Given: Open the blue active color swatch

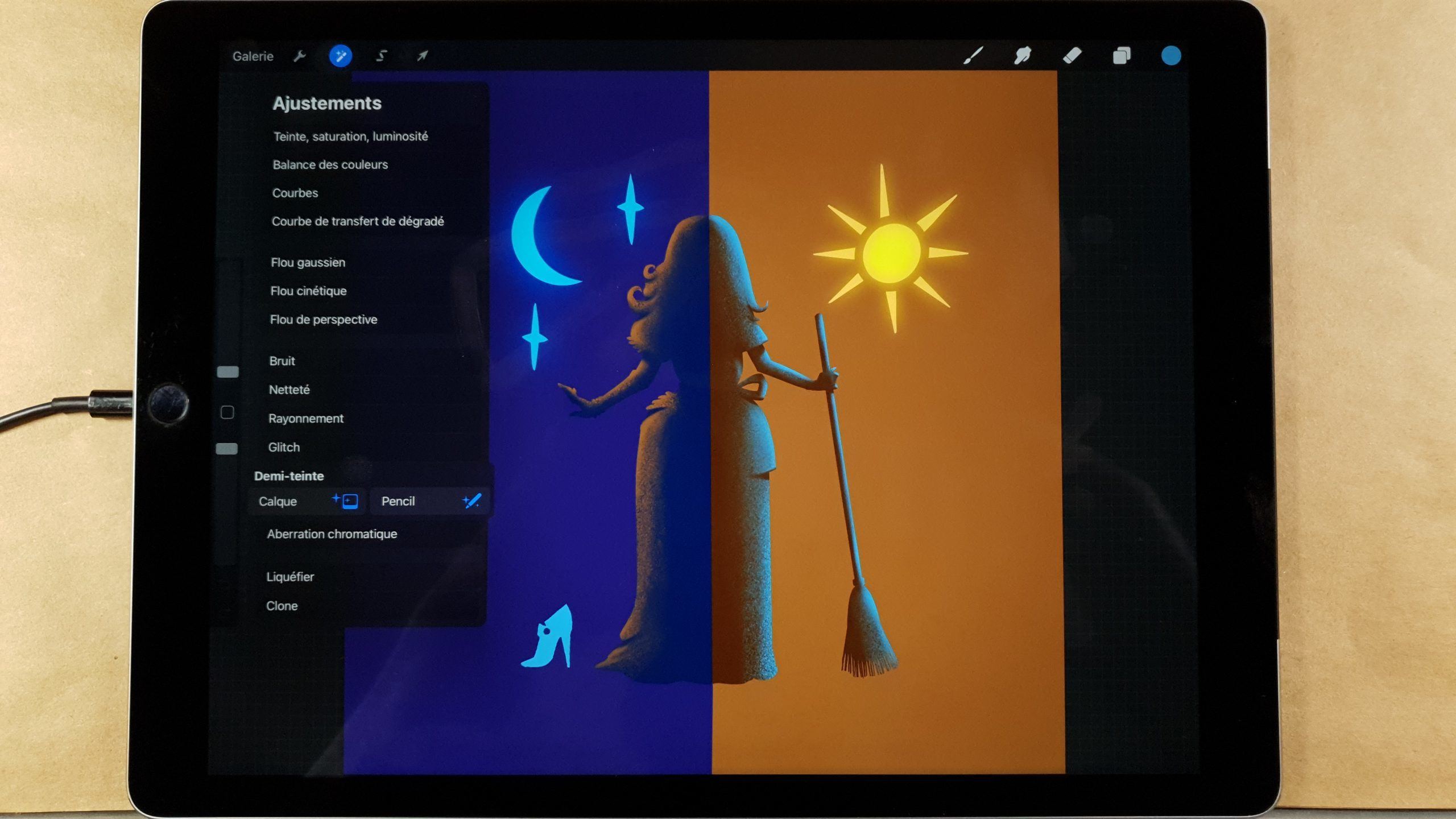Looking at the screenshot, I should click(x=1171, y=56).
